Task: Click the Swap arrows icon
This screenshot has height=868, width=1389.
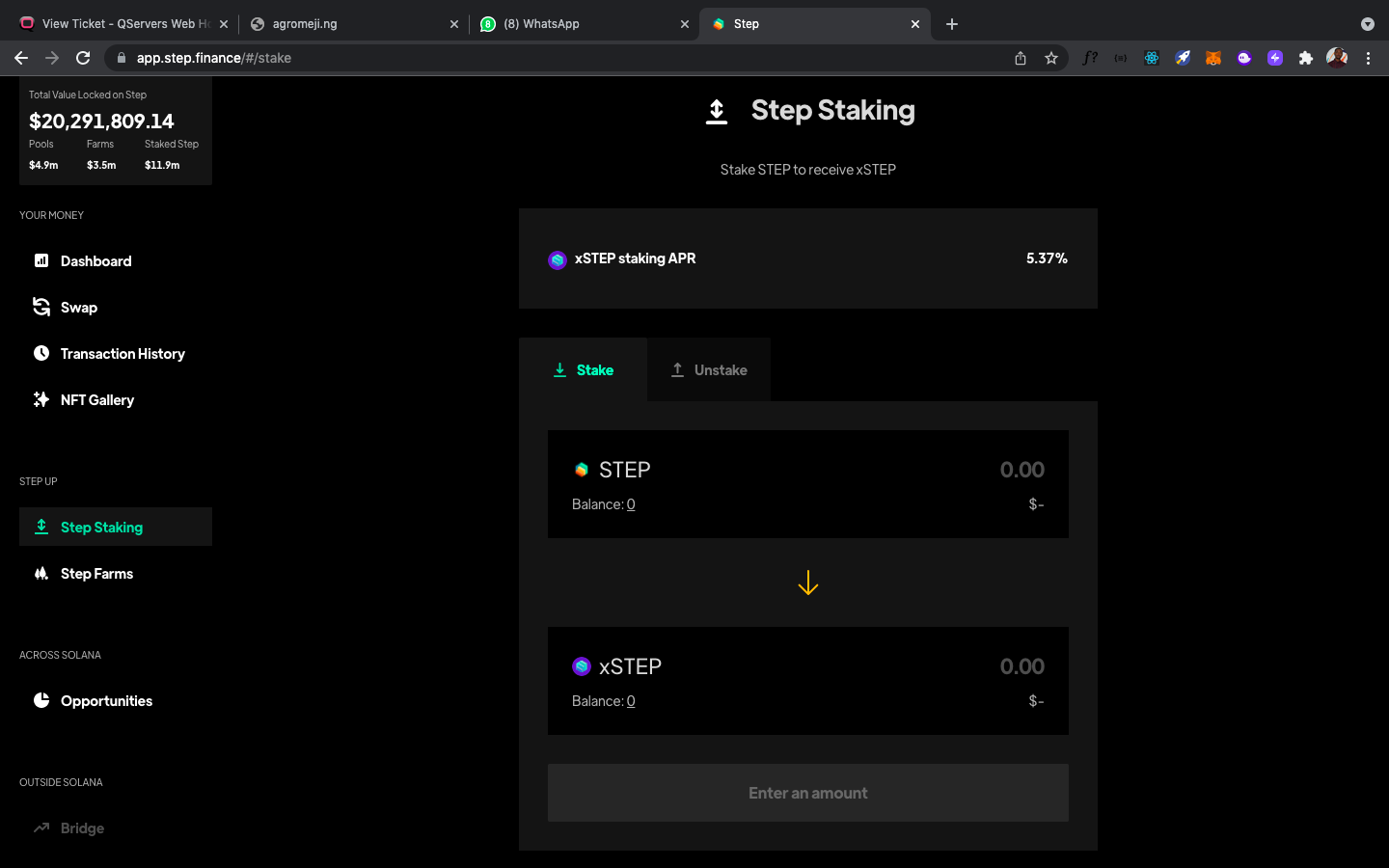Action: click(x=41, y=307)
